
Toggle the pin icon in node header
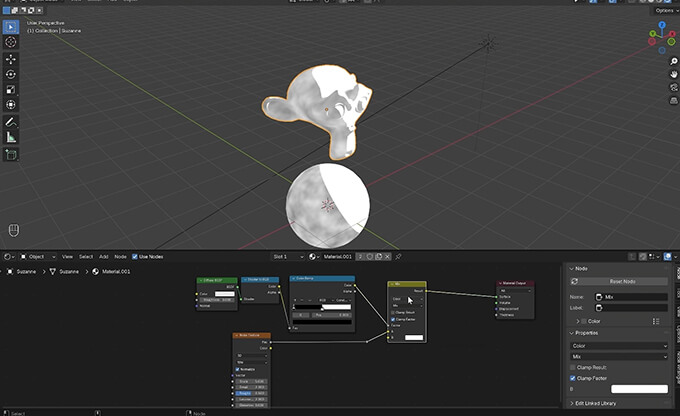click(398, 257)
